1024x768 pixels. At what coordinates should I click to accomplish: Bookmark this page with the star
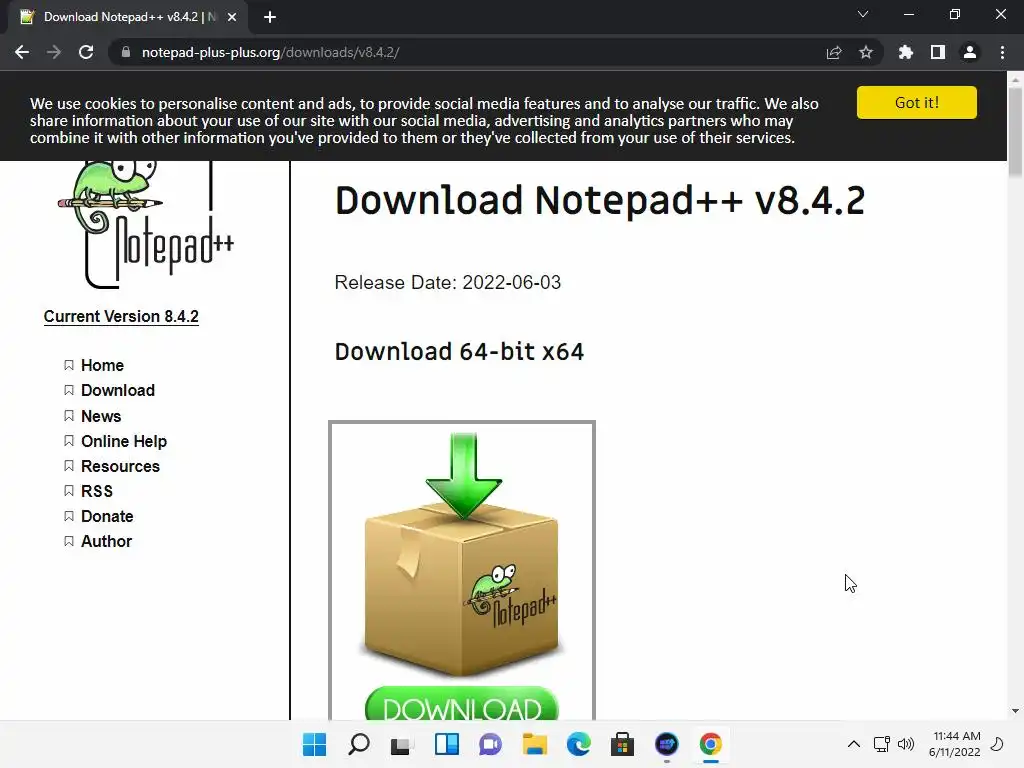866,52
